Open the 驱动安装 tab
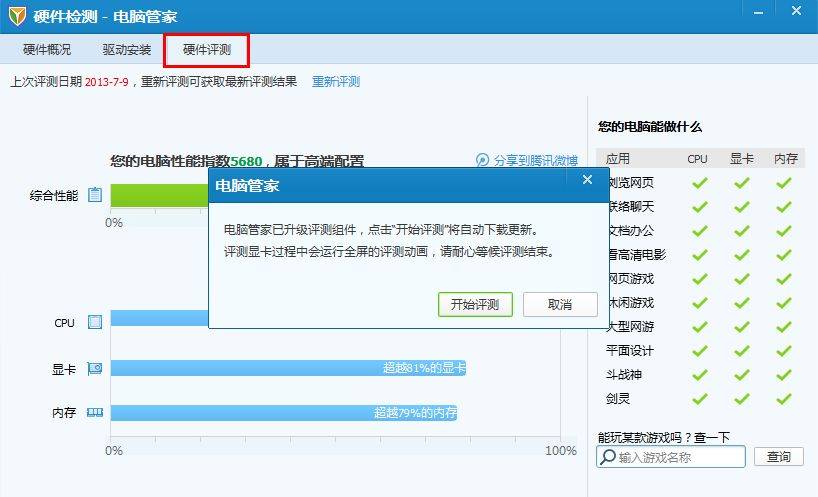The height and width of the screenshot is (497, 818). 127,49
